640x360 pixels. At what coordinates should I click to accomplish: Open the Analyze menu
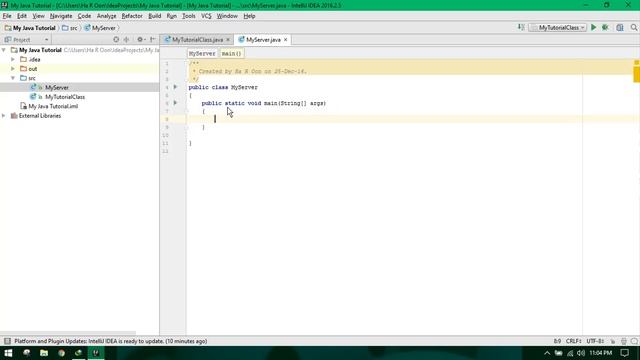coord(107,16)
